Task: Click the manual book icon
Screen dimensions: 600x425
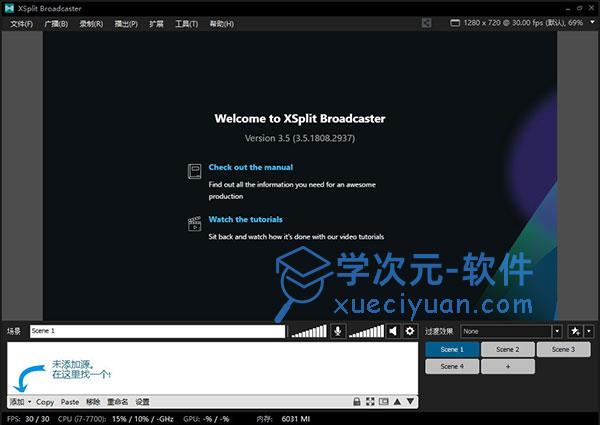Action: tap(194, 171)
